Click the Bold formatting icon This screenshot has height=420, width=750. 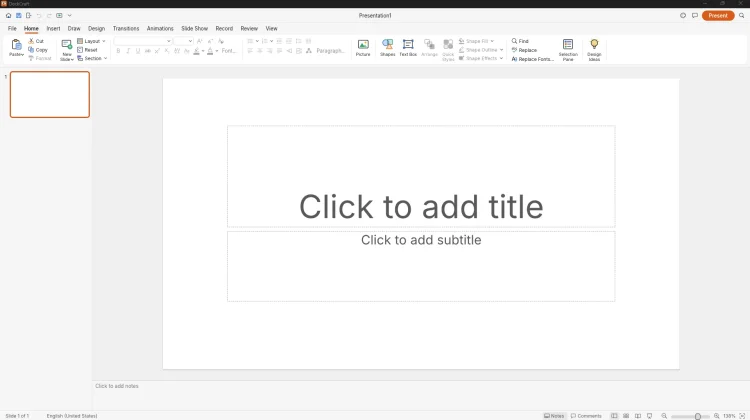point(118,51)
